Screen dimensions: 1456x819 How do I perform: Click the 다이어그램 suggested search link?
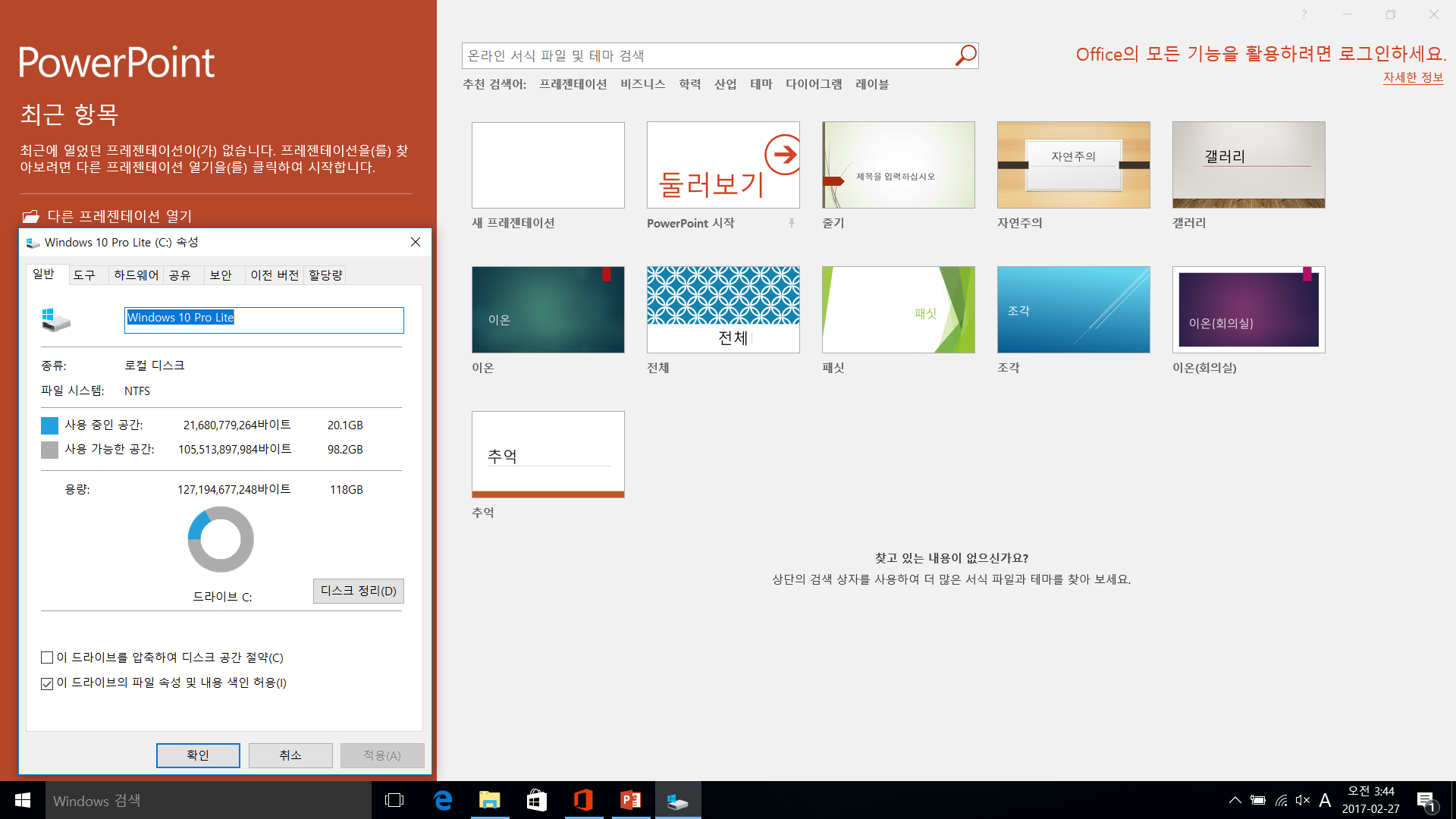814,84
